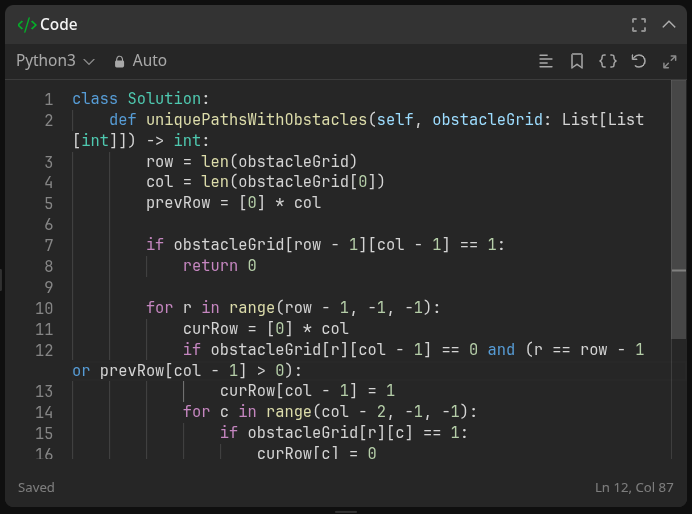This screenshot has width=692, height=514.
Task: Click the editor vertical scrollbar thumb
Action: [678, 209]
